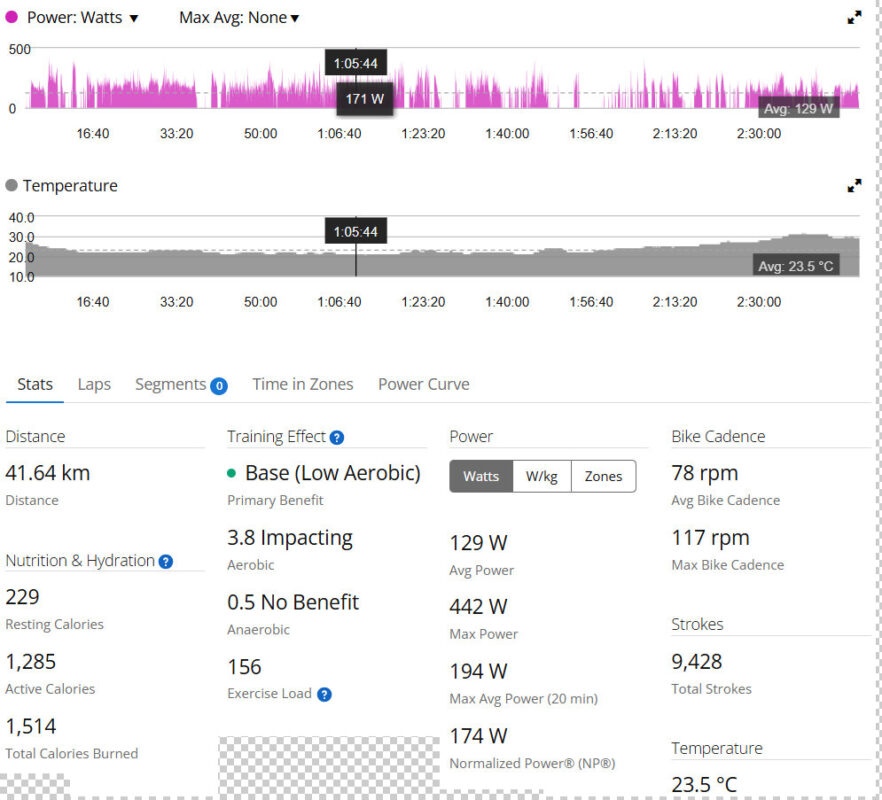Click the Temperature chart title

(70, 186)
